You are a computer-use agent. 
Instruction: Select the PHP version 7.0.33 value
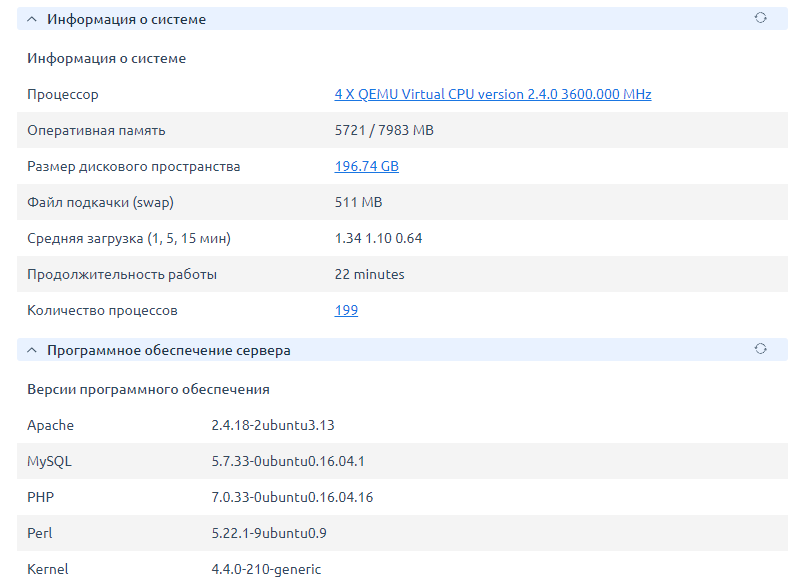tap(292, 497)
